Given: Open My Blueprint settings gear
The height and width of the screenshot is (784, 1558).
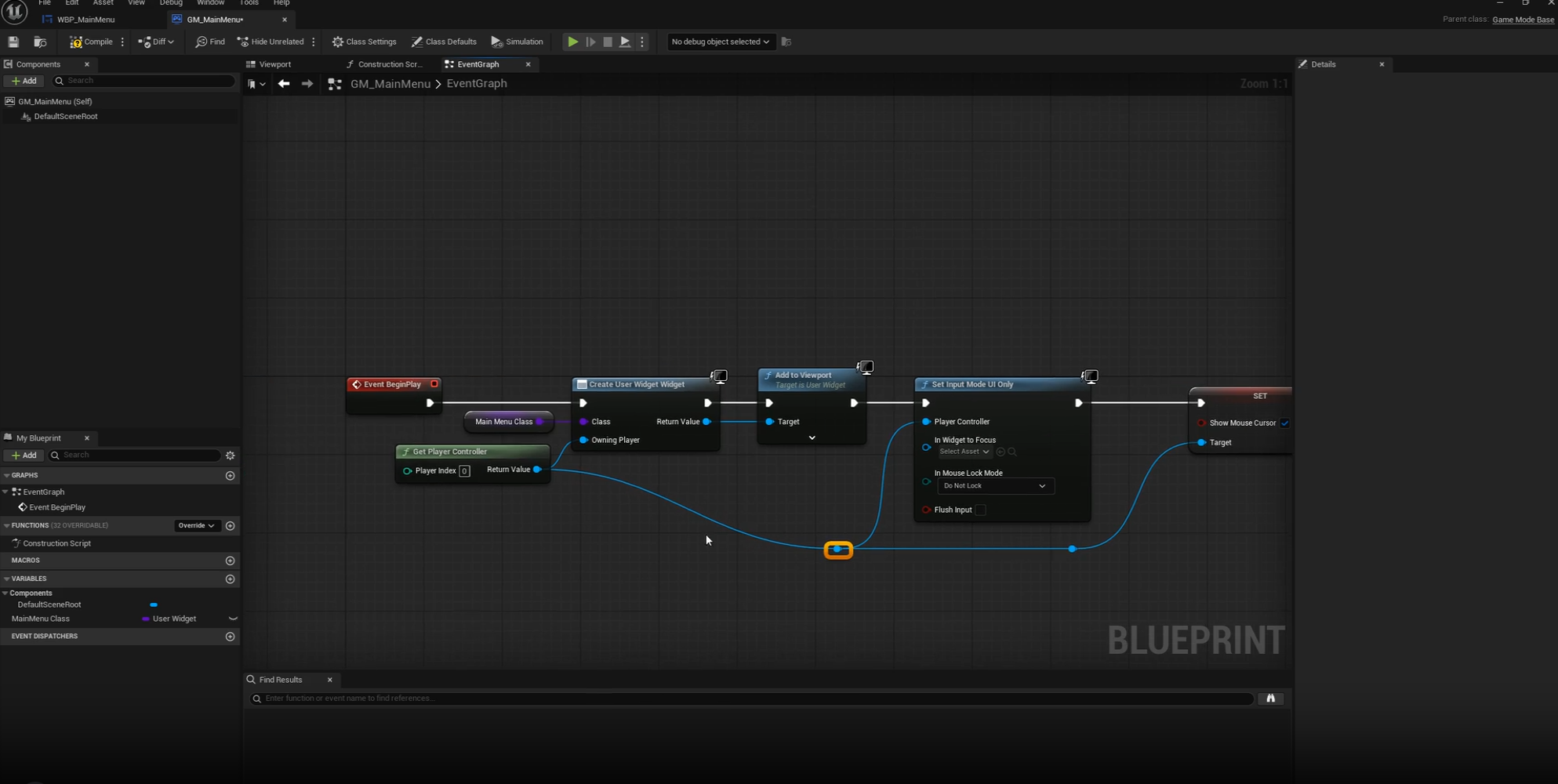Looking at the screenshot, I should (230, 456).
